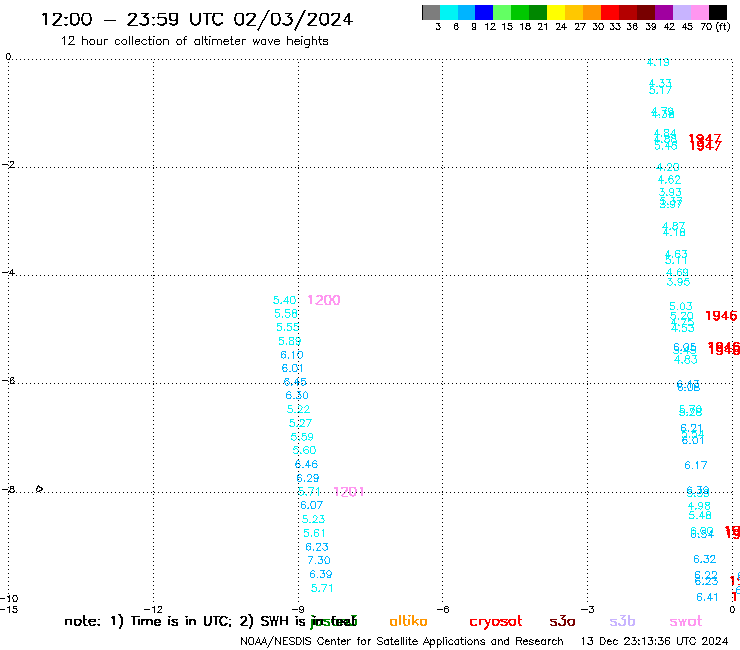Select the reading '6.29'

point(308,478)
